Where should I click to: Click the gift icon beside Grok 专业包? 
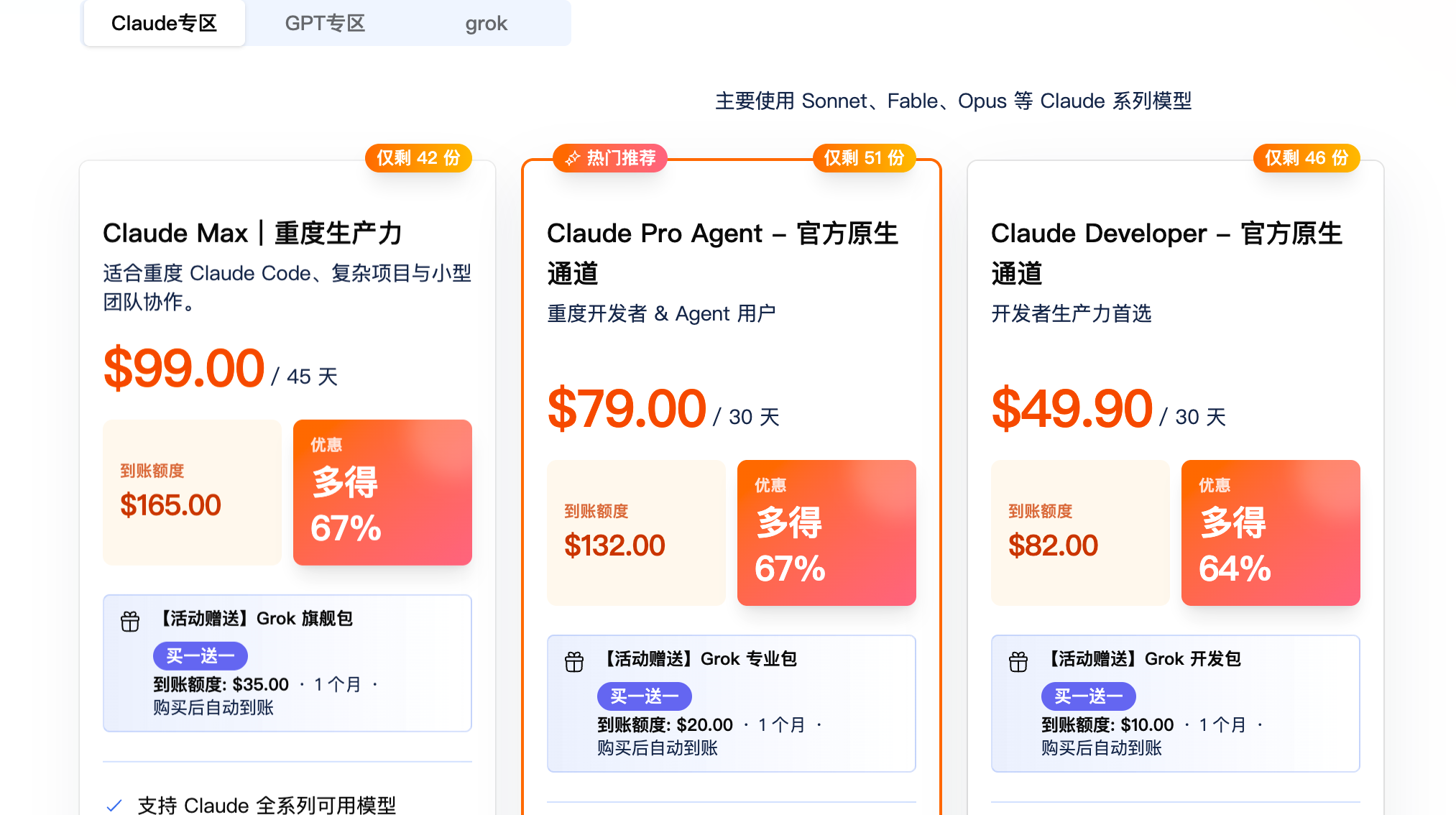pyautogui.click(x=574, y=661)
